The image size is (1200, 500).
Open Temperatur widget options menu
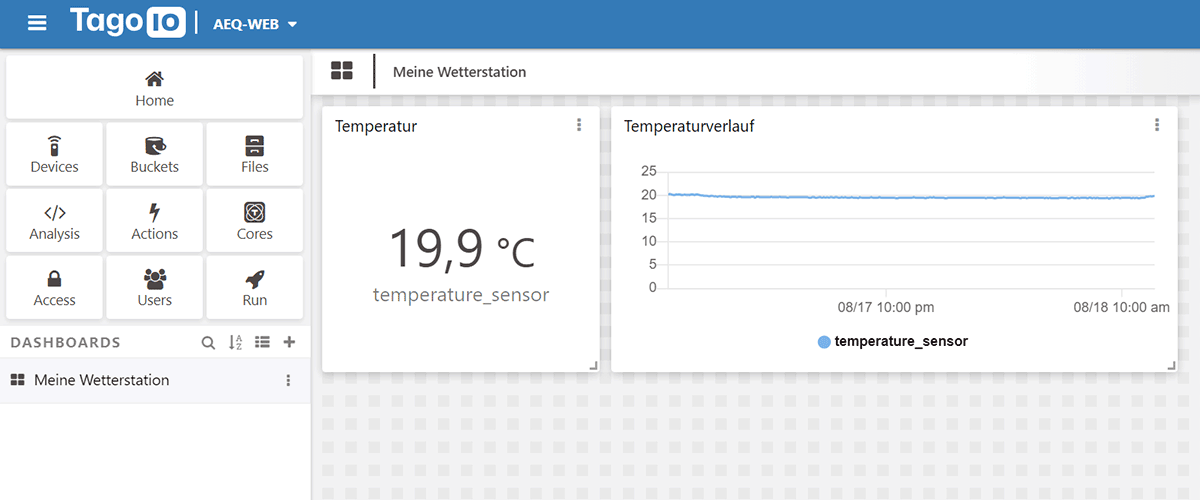[579, 125]
